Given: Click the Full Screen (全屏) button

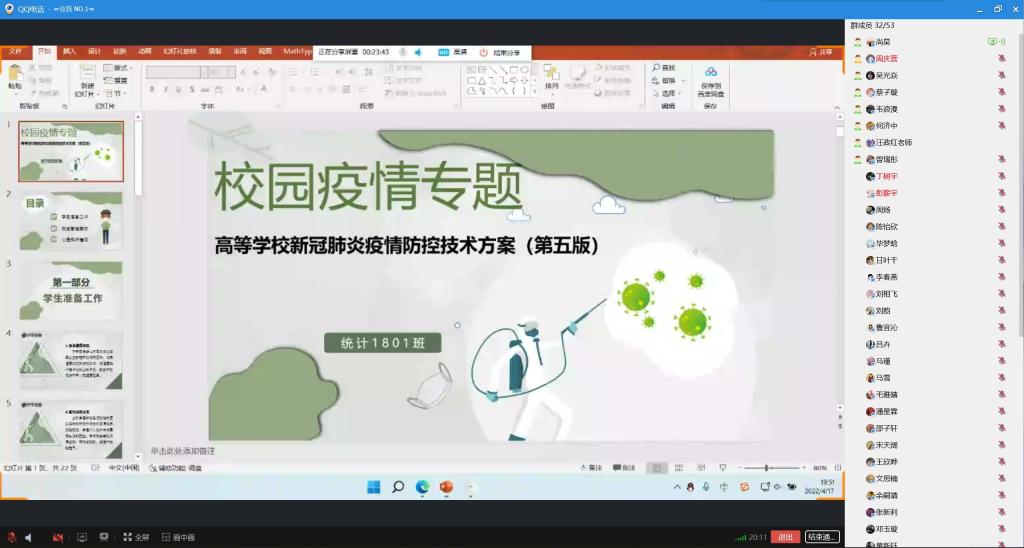Looking at the screenshot, I should (x=136, y=537).
